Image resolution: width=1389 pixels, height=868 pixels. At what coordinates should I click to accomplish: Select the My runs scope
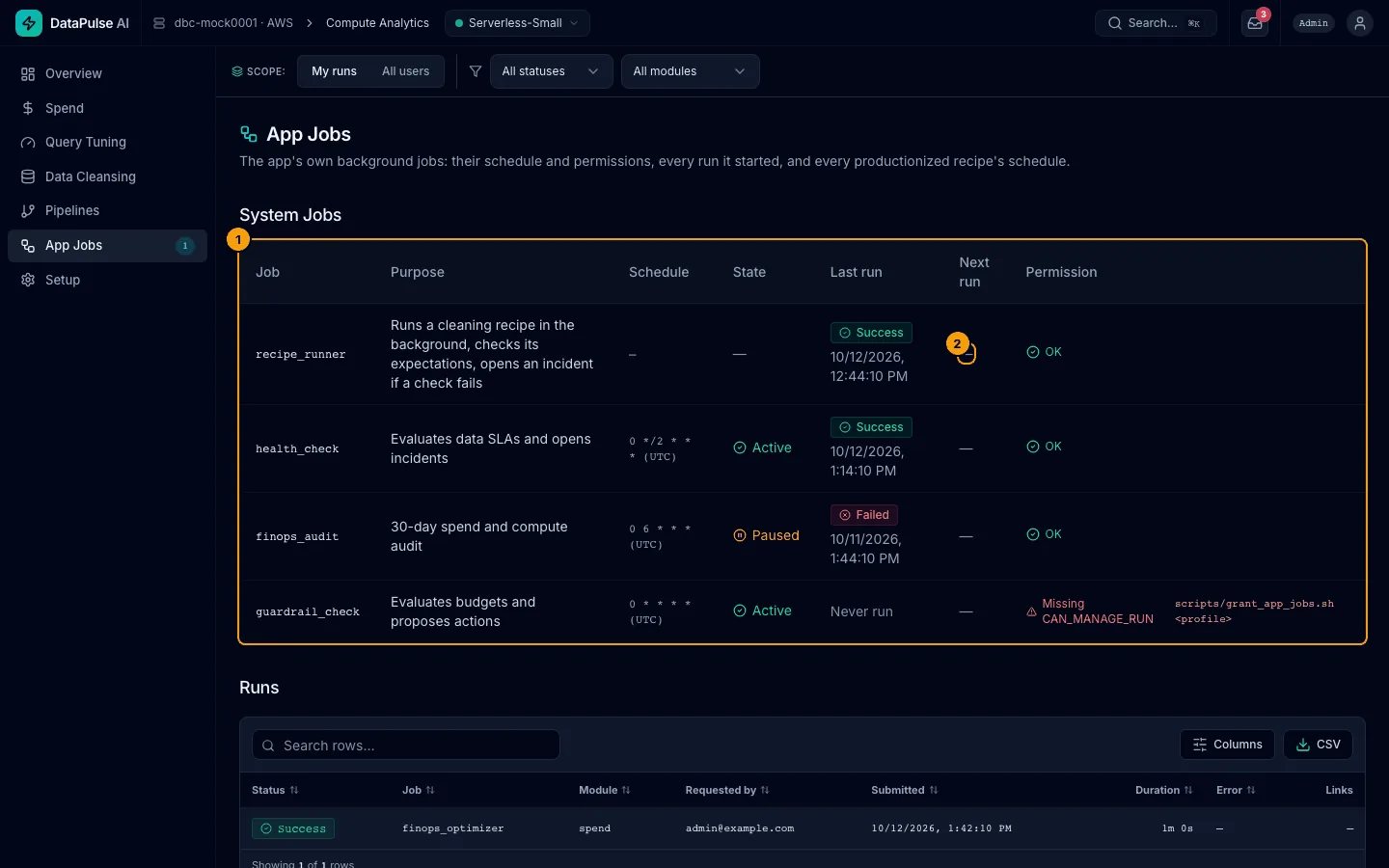[x=334, y=71]
